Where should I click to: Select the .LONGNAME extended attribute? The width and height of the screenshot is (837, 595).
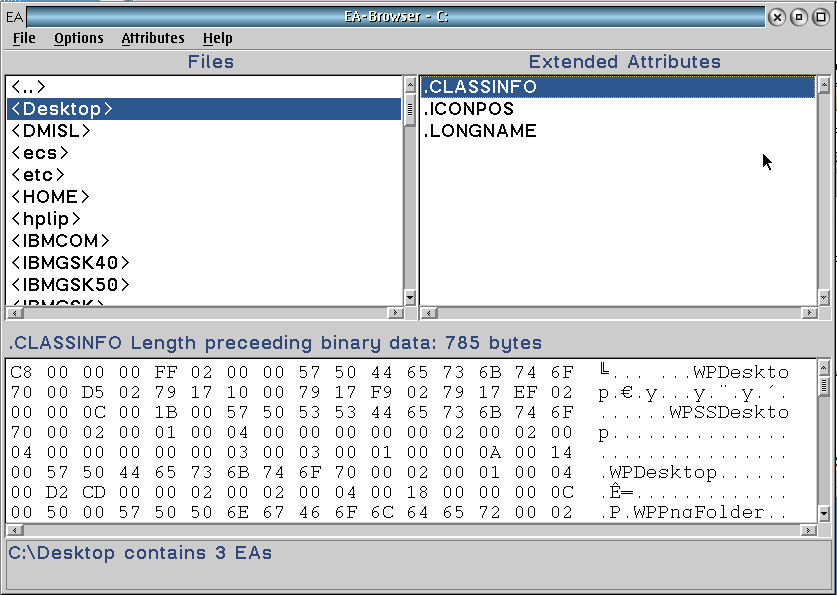(x=480, y=131)
